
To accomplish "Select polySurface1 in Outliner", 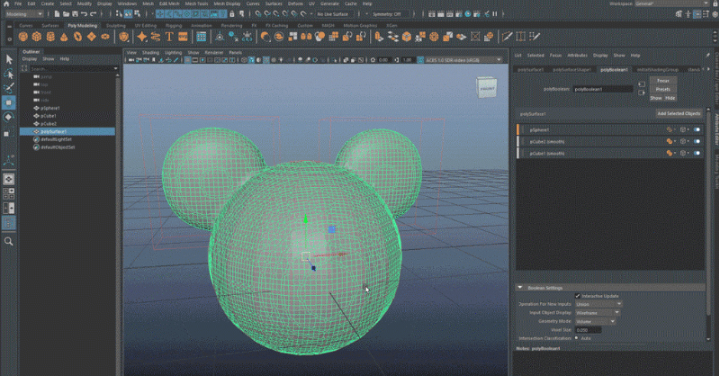I will point(67,132).
